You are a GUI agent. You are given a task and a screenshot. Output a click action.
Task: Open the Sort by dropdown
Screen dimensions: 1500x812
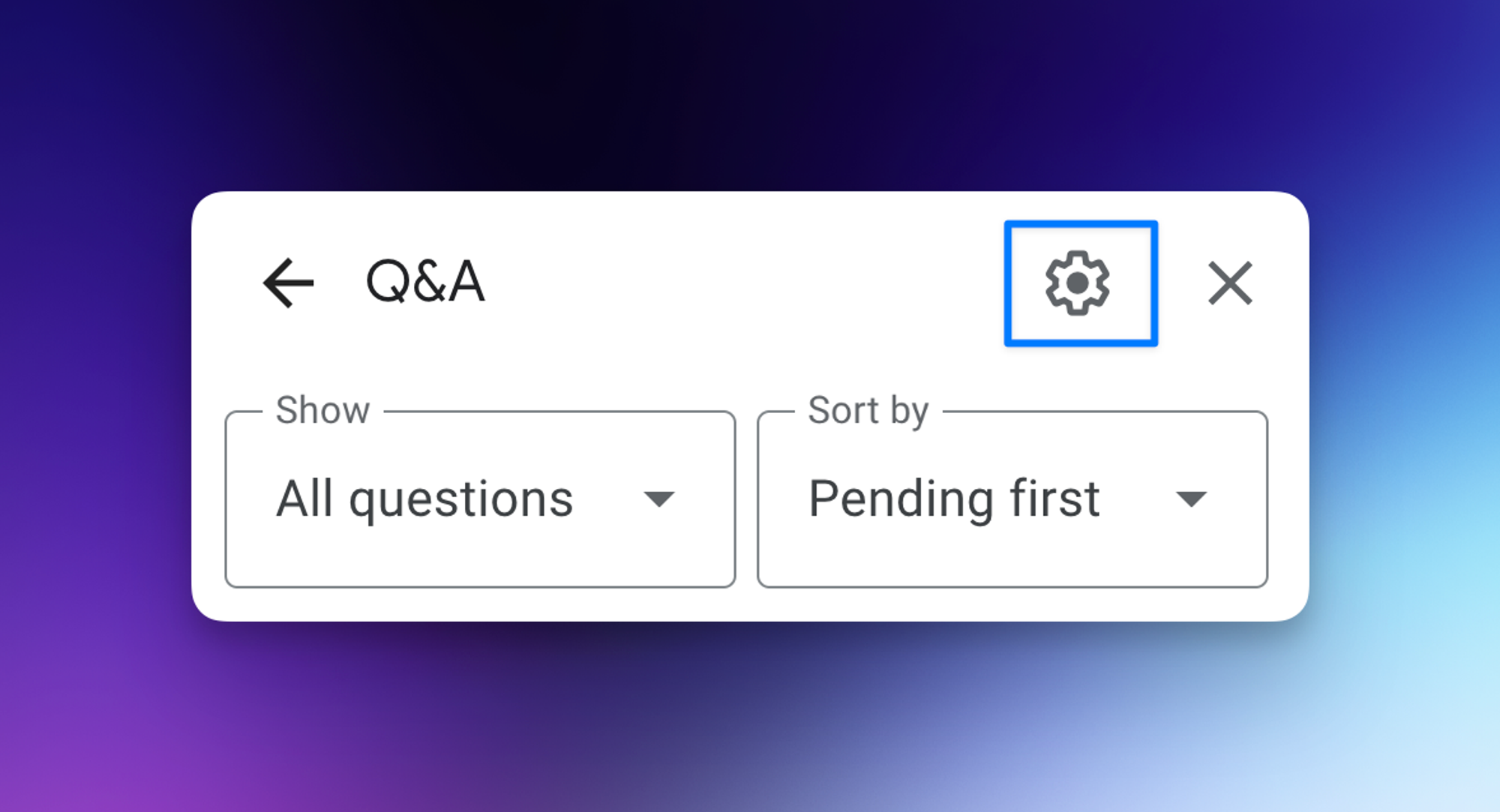1012,499
